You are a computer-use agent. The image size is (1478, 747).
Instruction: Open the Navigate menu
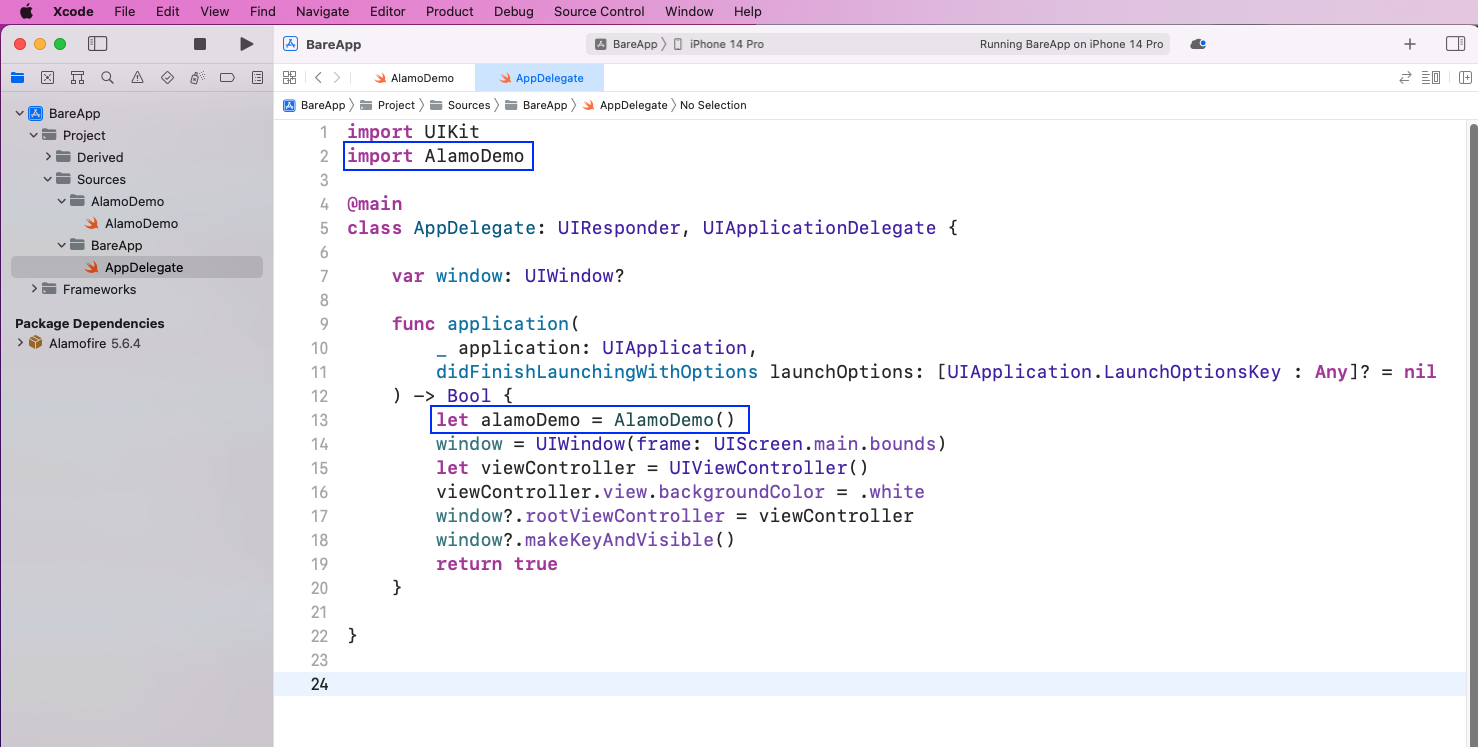coord(323,12)
